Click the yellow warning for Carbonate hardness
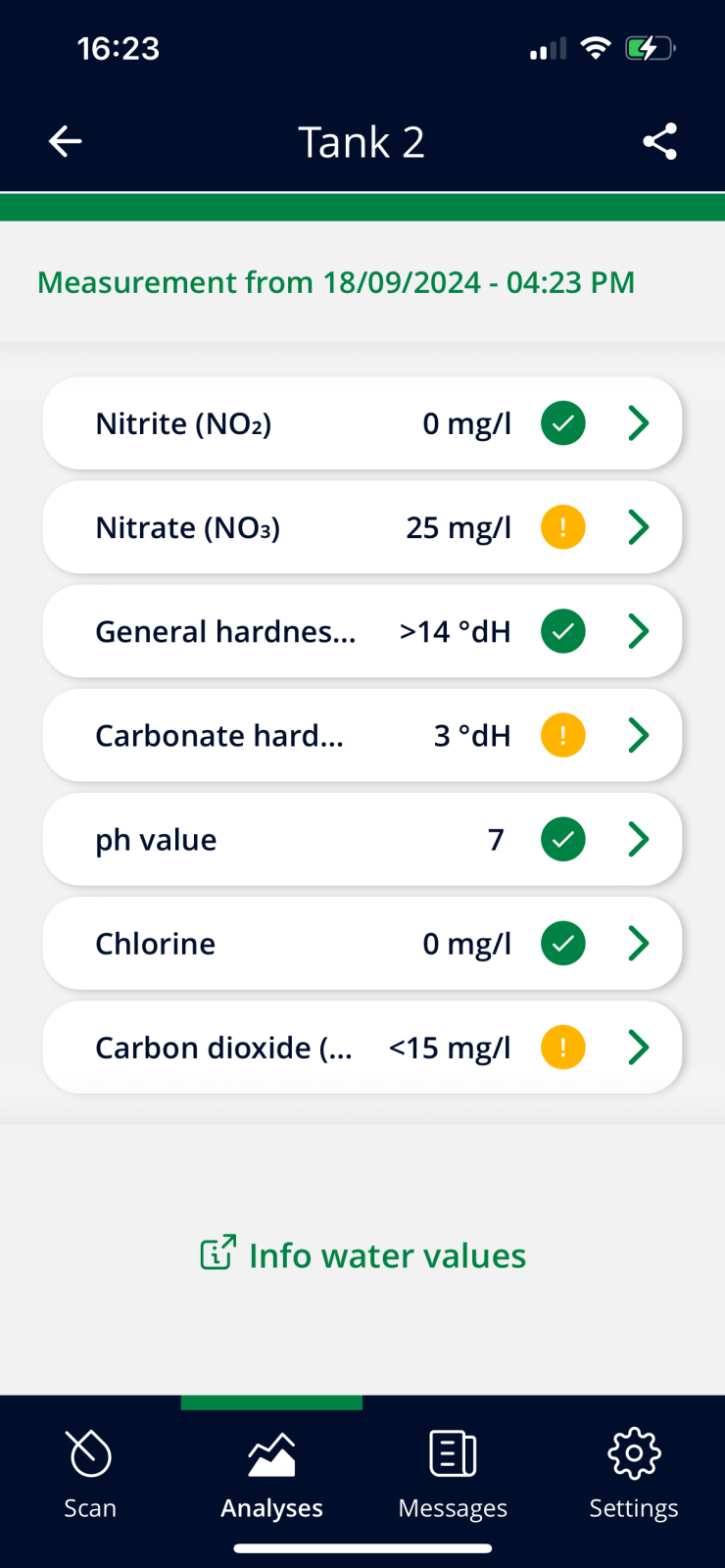The width and height of the screenshot is (725, 1568). [563, 735]
